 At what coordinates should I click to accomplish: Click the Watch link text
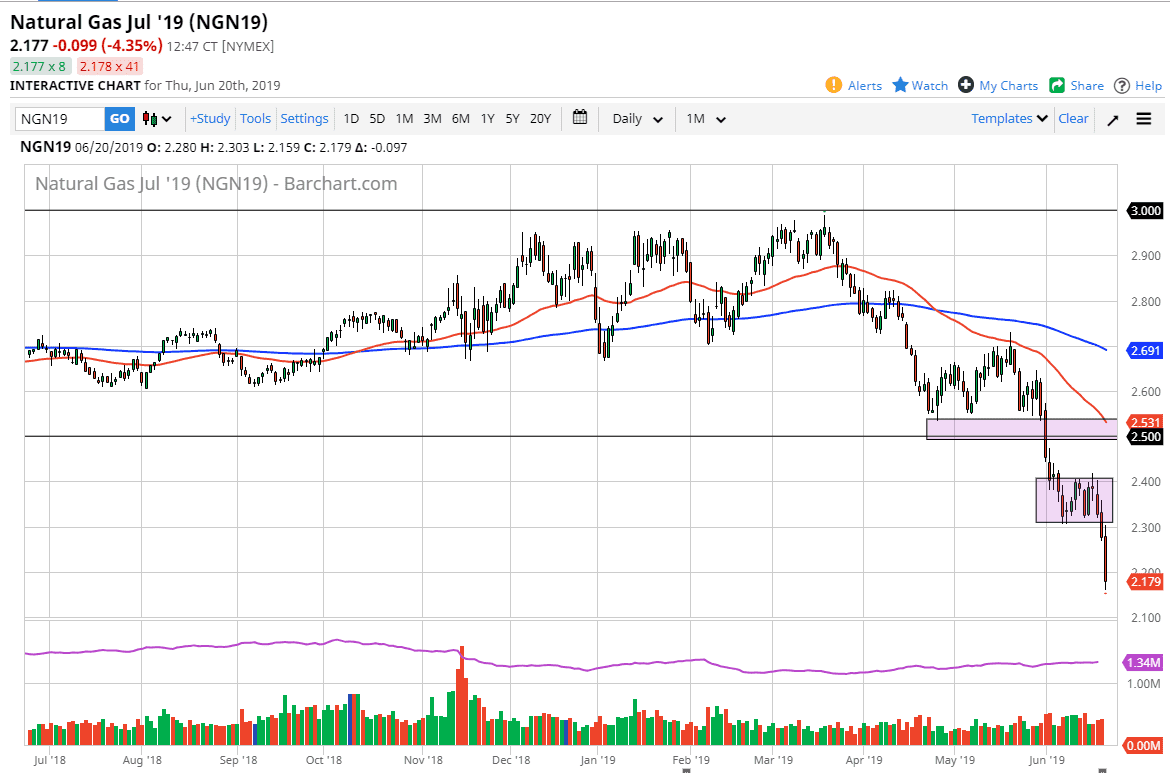click(x=930, y=86)
